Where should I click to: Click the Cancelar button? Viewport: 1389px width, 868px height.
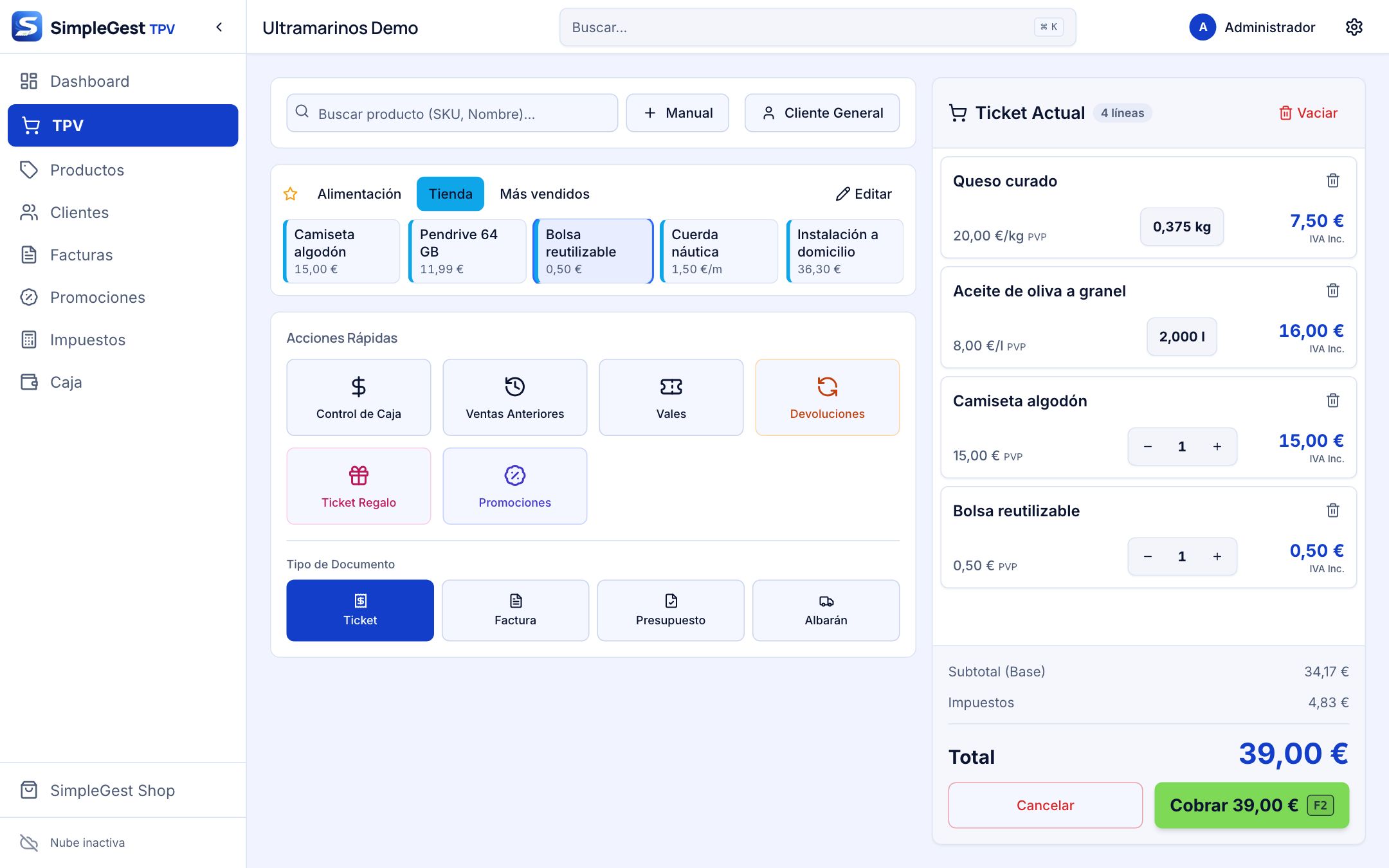pos(1046,805)
